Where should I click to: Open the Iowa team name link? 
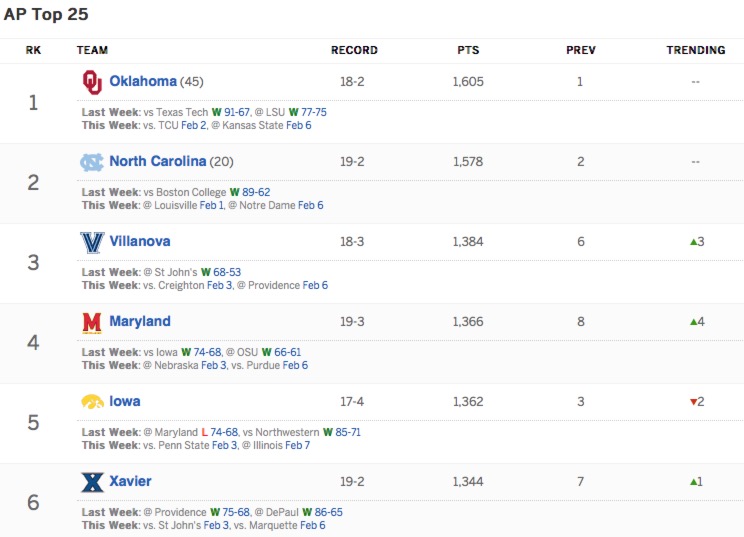coord(125,402)
